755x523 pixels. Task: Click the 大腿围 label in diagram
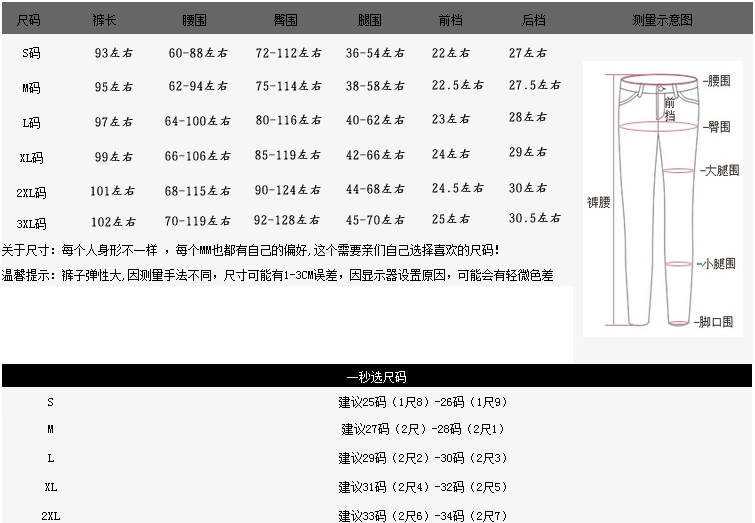coord(719,170)
